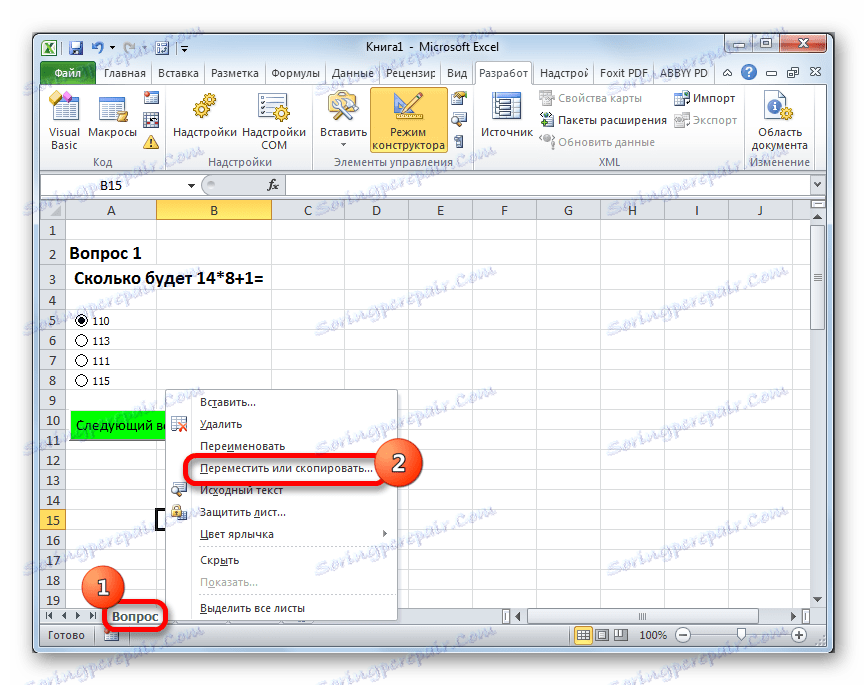The width and height of the screenshot is (867, 685).
Task: Click the Run Dialog icon
Action: point(458,142)
